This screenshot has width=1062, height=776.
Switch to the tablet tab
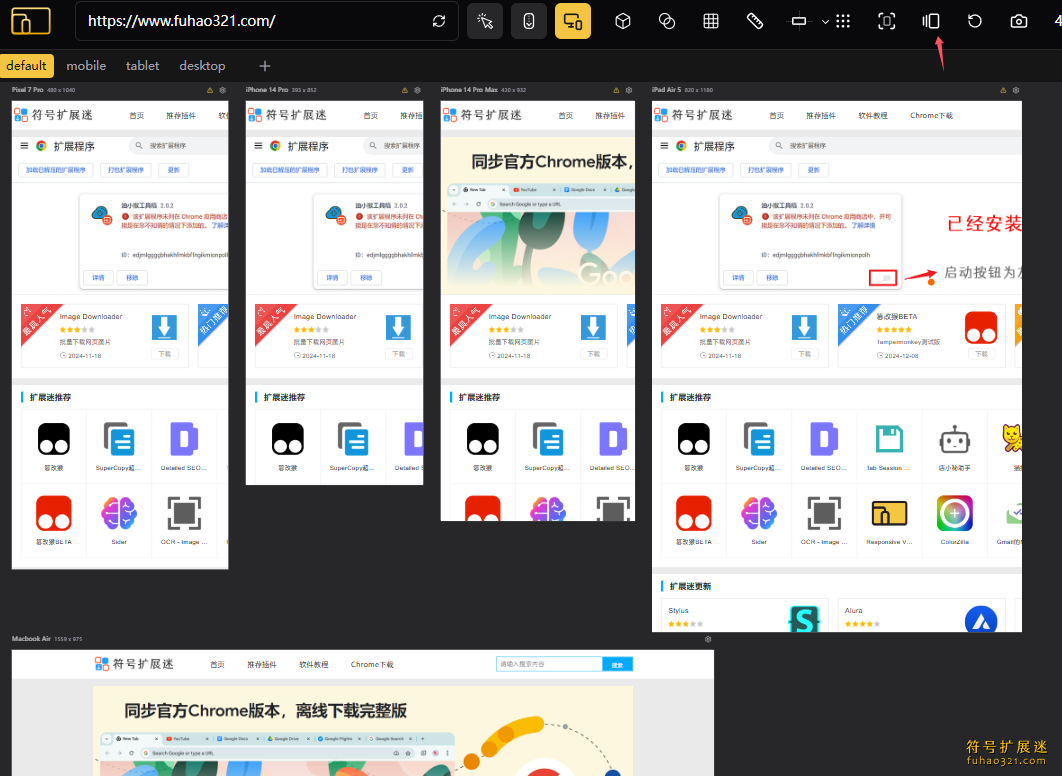pyautogui.click(x=142, y=66)
